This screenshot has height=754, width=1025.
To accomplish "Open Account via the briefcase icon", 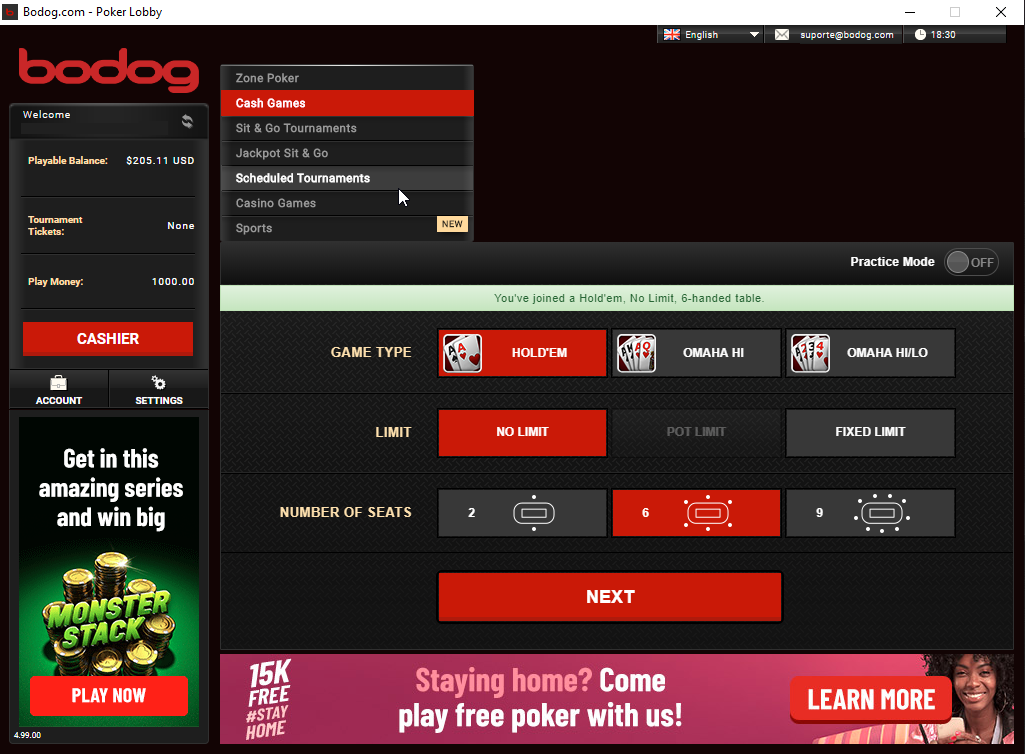I will click(59, 383).
